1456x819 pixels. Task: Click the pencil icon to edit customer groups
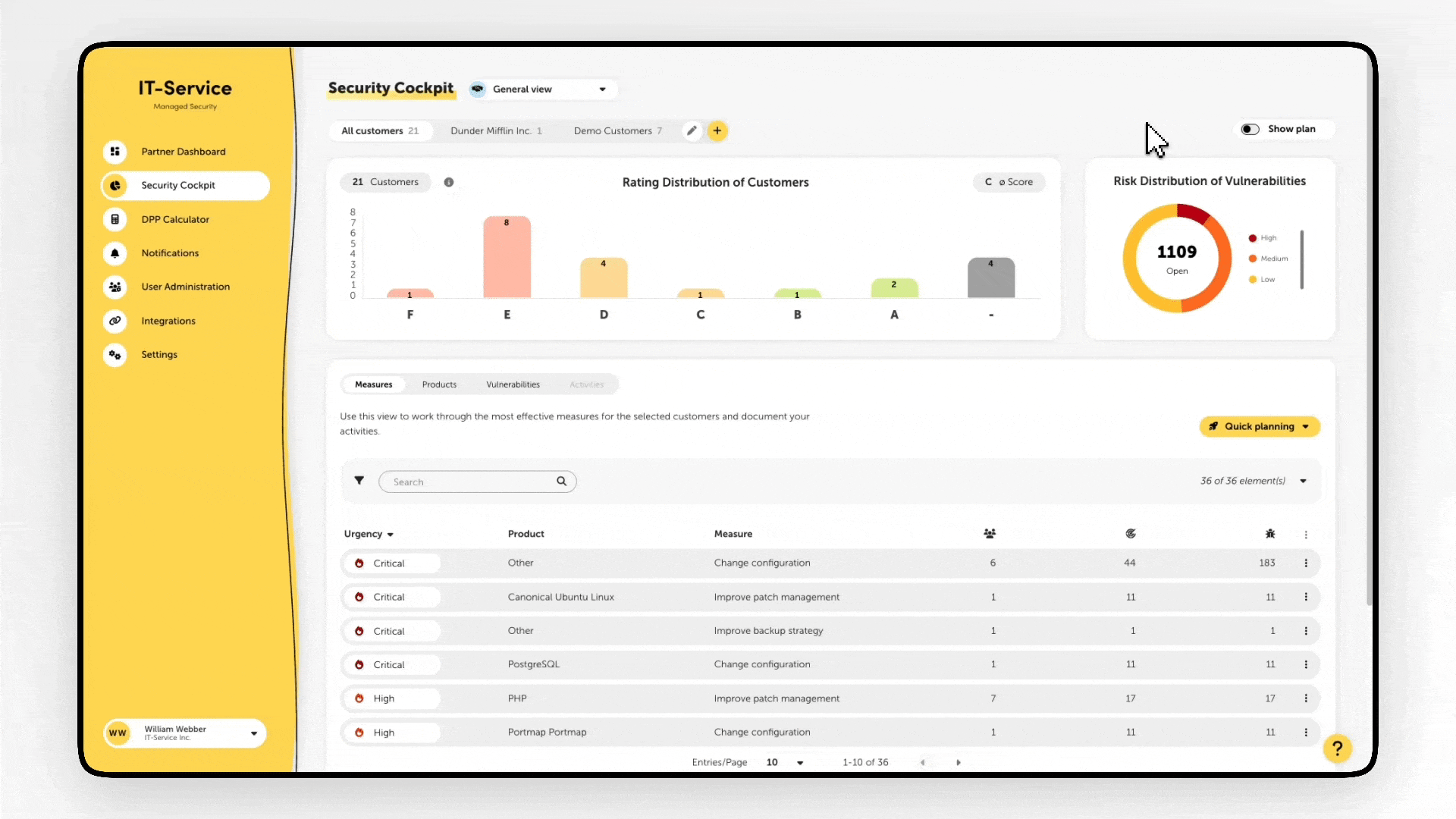click(692, 130)
